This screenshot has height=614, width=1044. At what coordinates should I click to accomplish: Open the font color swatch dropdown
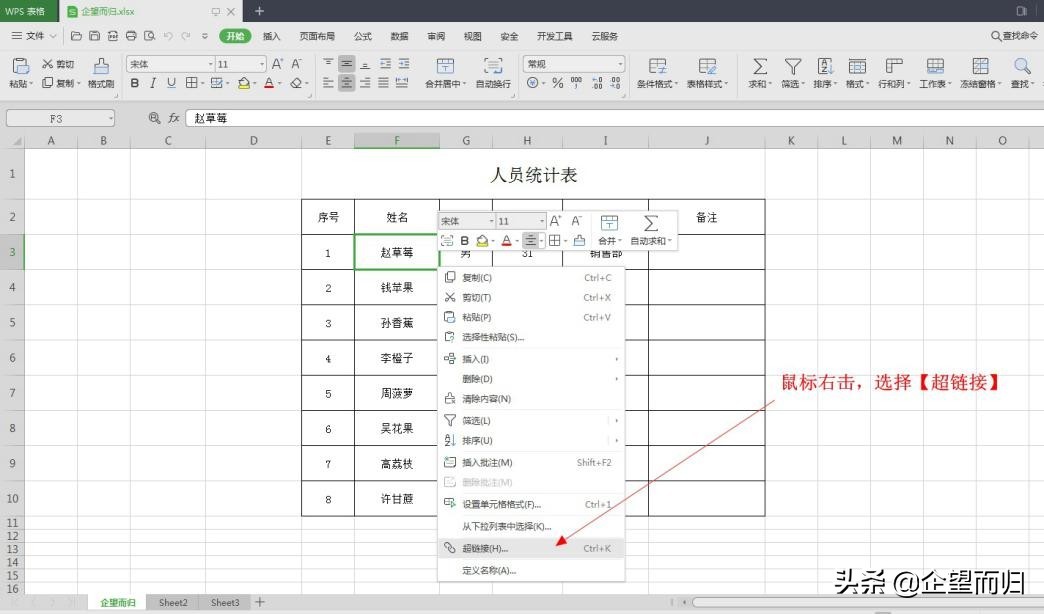tap(278, 83)
